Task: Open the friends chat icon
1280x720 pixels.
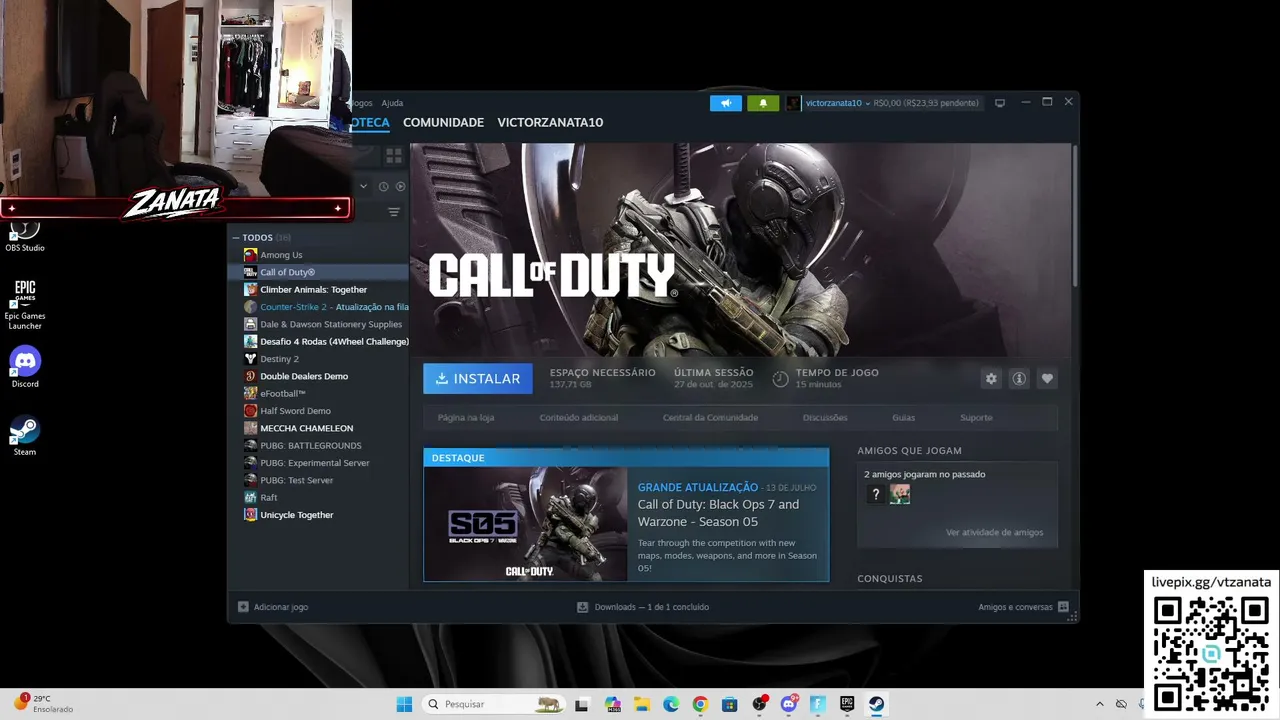Action: pos(1063,607)
